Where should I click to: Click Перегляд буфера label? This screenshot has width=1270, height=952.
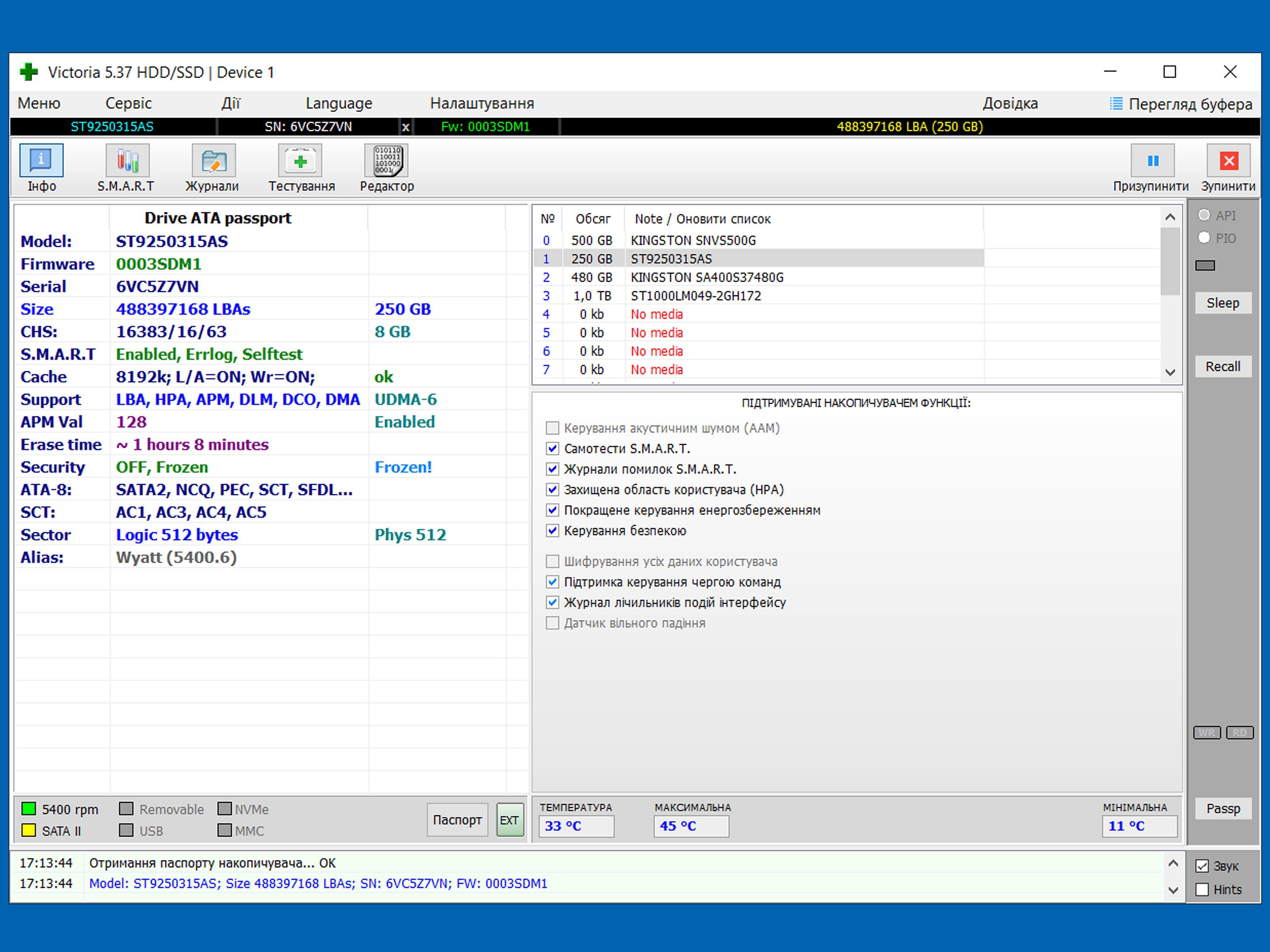click(x=1190, y=105)
